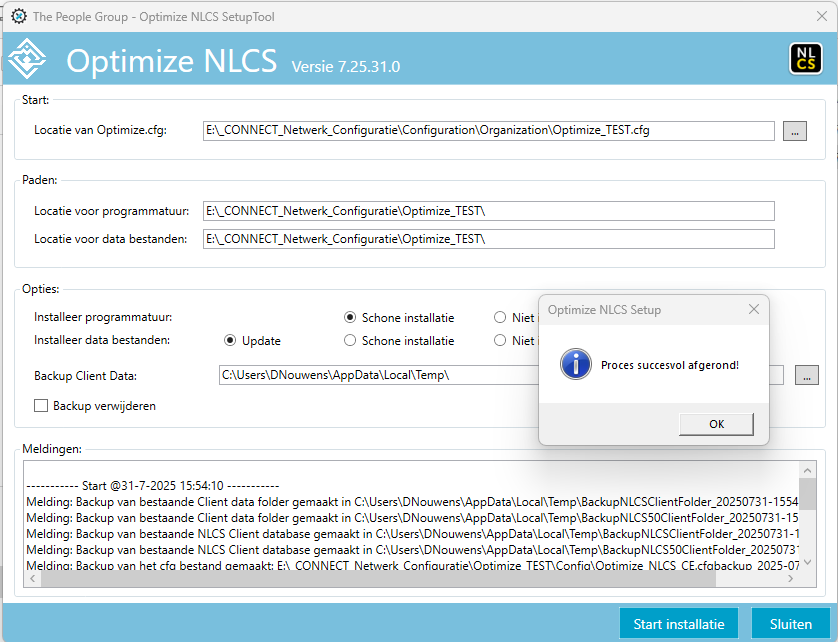Viewport: 838px width, 642px height.
Task: Browse for Optimize.cfg location
Action: point(795,131)
